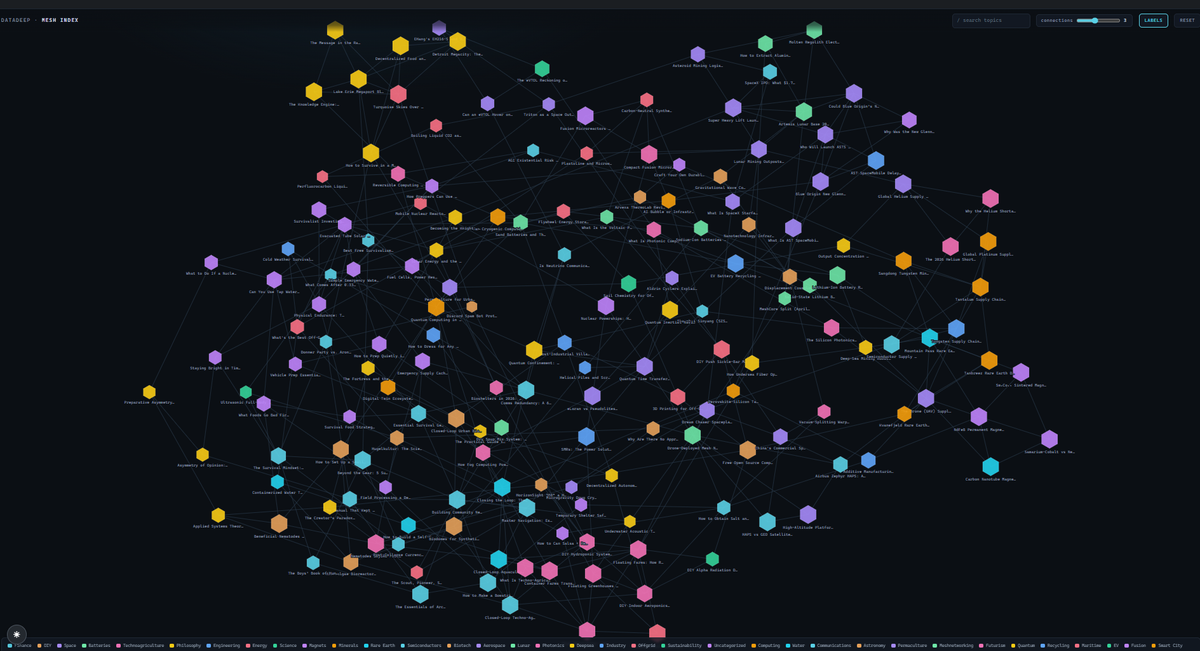Click 'Can You Use Tap Water' node
The image size is (1200, 651).
pos(274,280)
